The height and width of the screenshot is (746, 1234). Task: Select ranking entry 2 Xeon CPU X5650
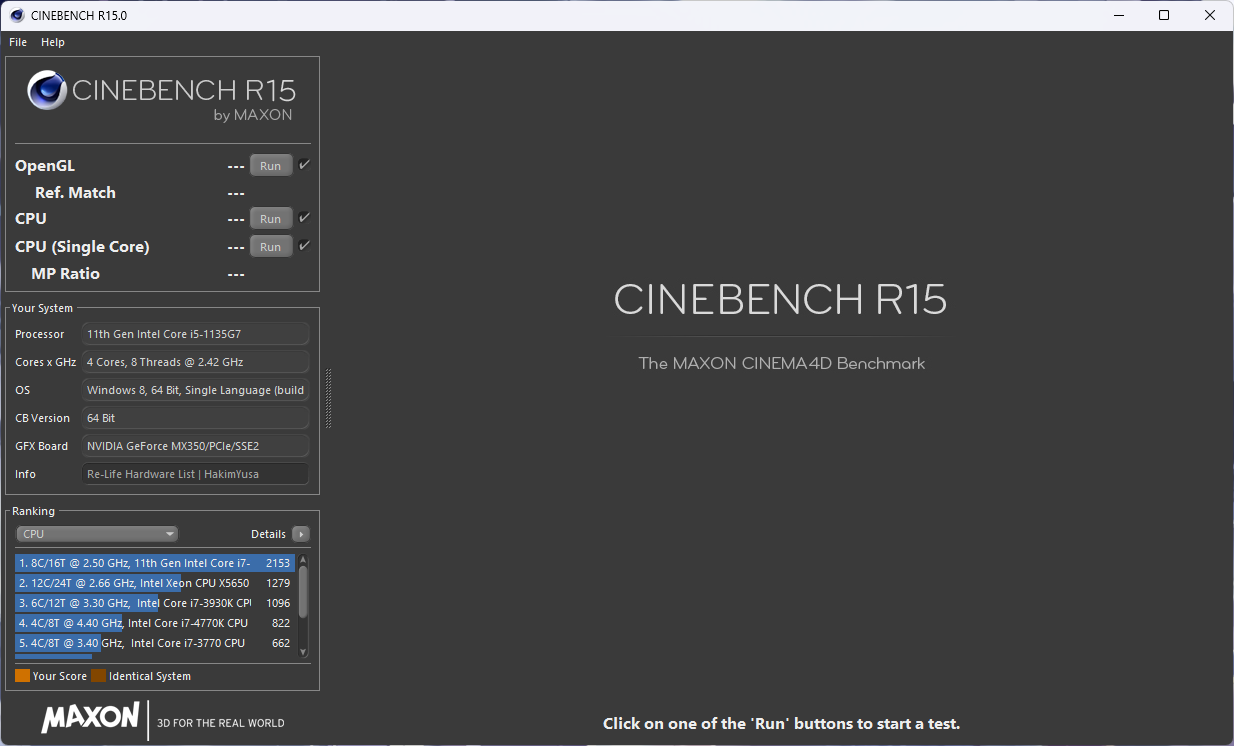(x=155, y=583)
